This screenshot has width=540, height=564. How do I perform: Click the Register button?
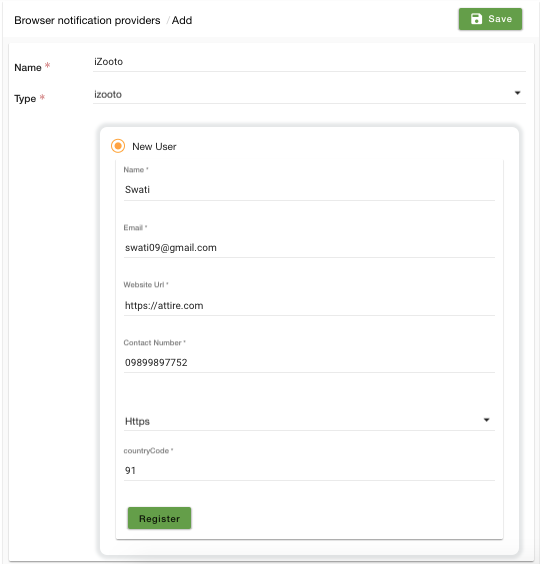(x=159, y=518)
